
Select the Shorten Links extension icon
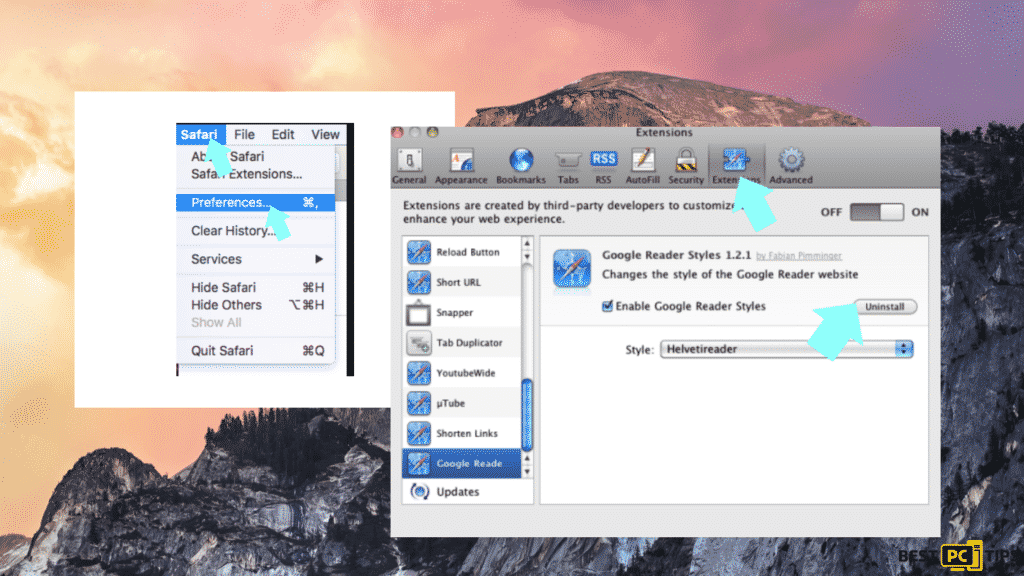coord(419,433)
